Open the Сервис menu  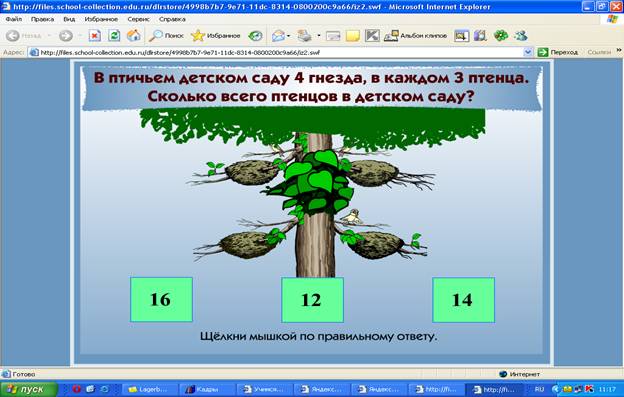pyautogui.click(x=138, y=19)
